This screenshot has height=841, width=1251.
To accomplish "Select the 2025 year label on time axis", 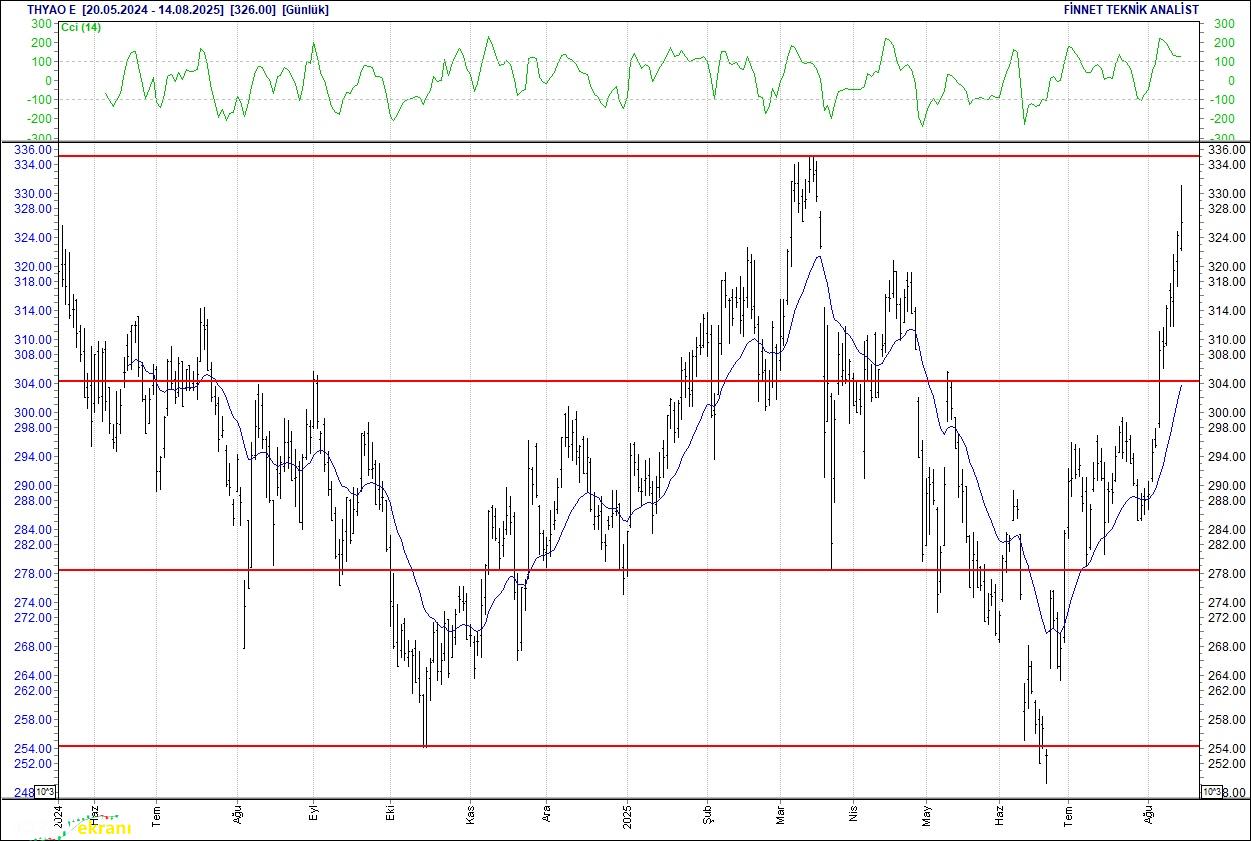I will tap(627, 815).
